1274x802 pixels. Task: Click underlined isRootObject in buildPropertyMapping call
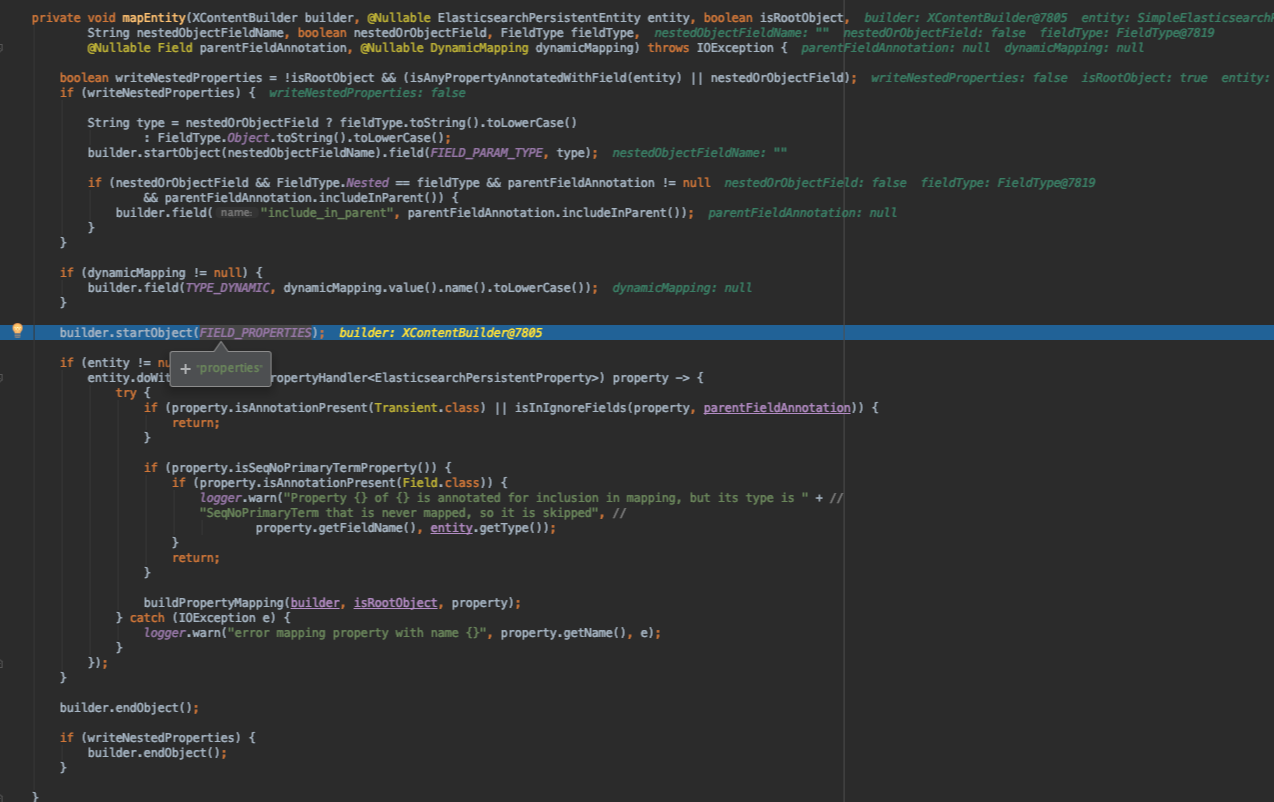(396, 603)
